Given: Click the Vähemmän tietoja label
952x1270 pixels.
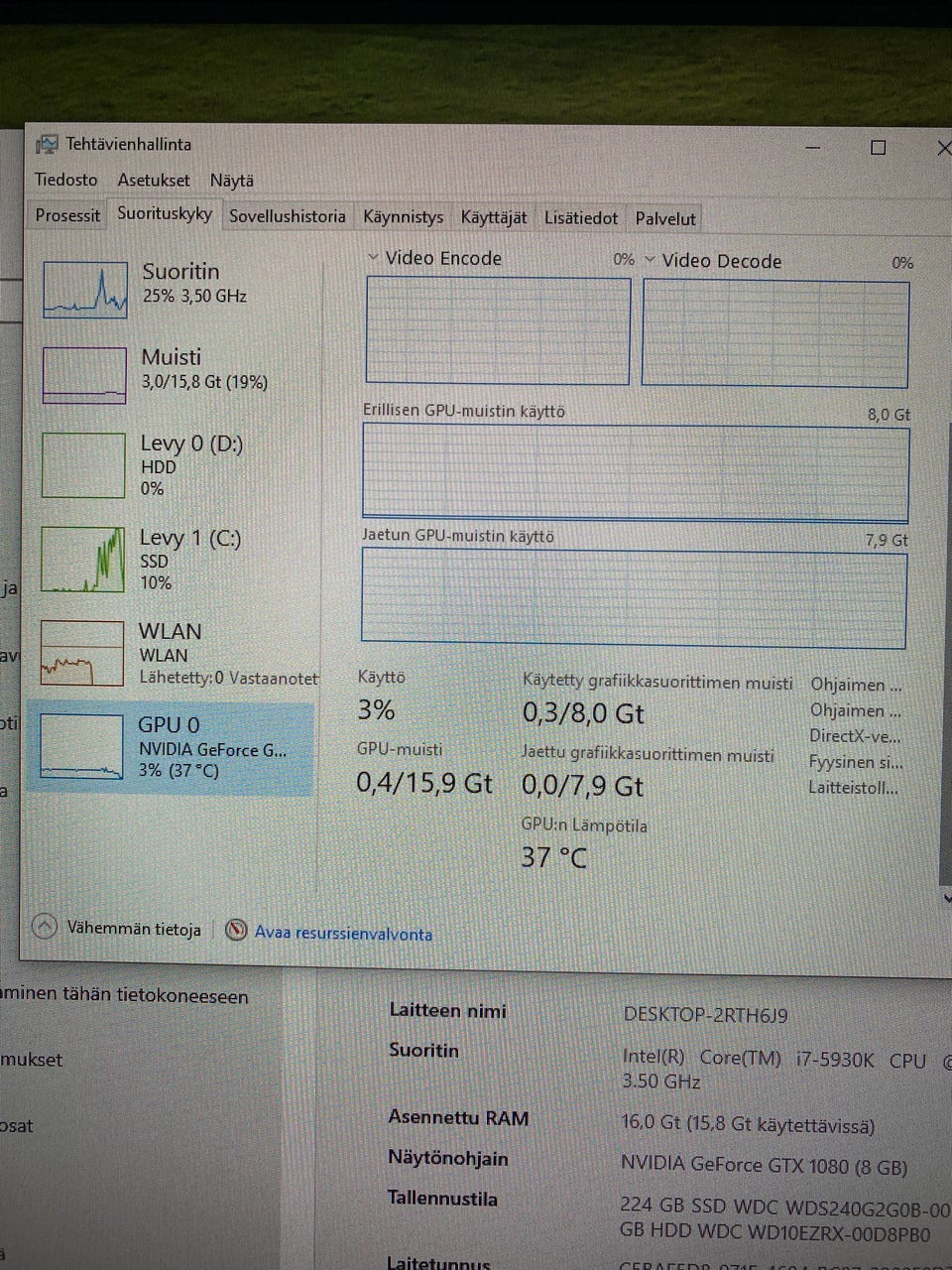Looking at the screenshot, I should pos(134,929).
